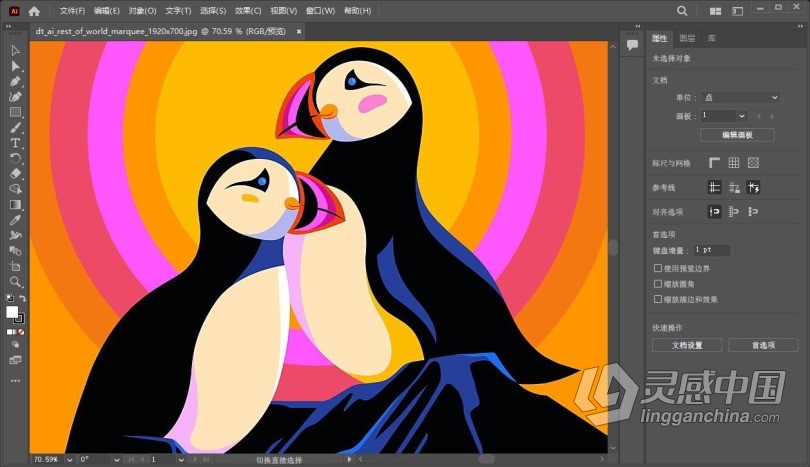Select the Gradient tool
Screen dimensions: 810x467
(x=15, y=205)
